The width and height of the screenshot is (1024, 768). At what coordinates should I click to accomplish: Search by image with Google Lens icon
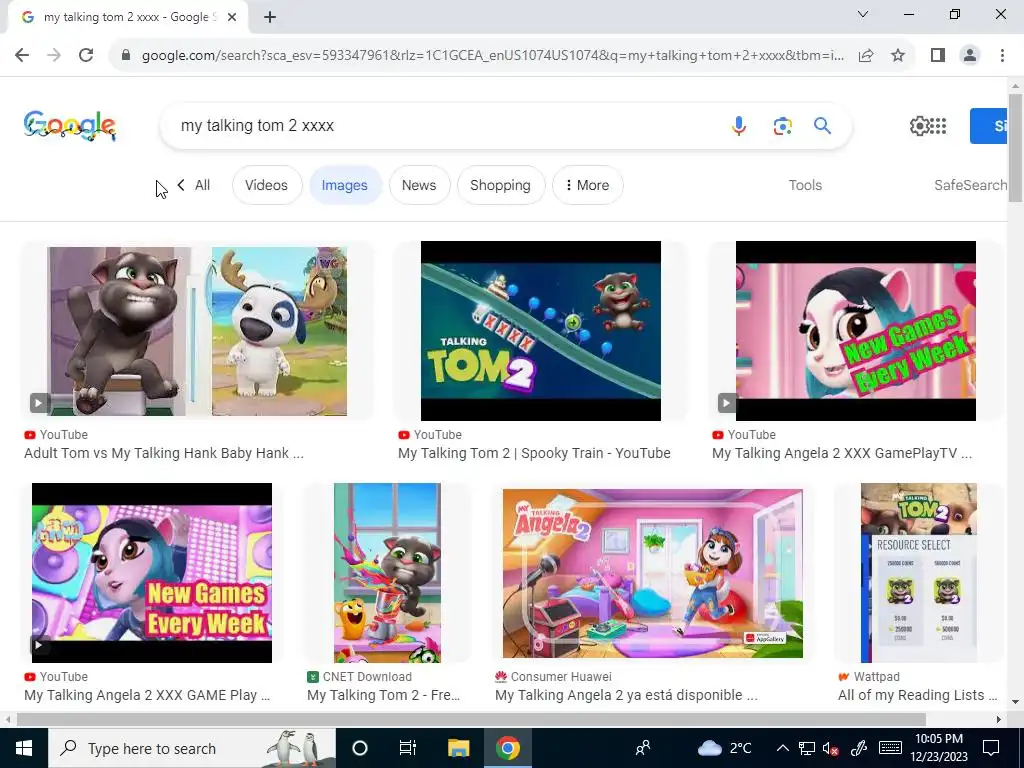(x=782, y=125)
